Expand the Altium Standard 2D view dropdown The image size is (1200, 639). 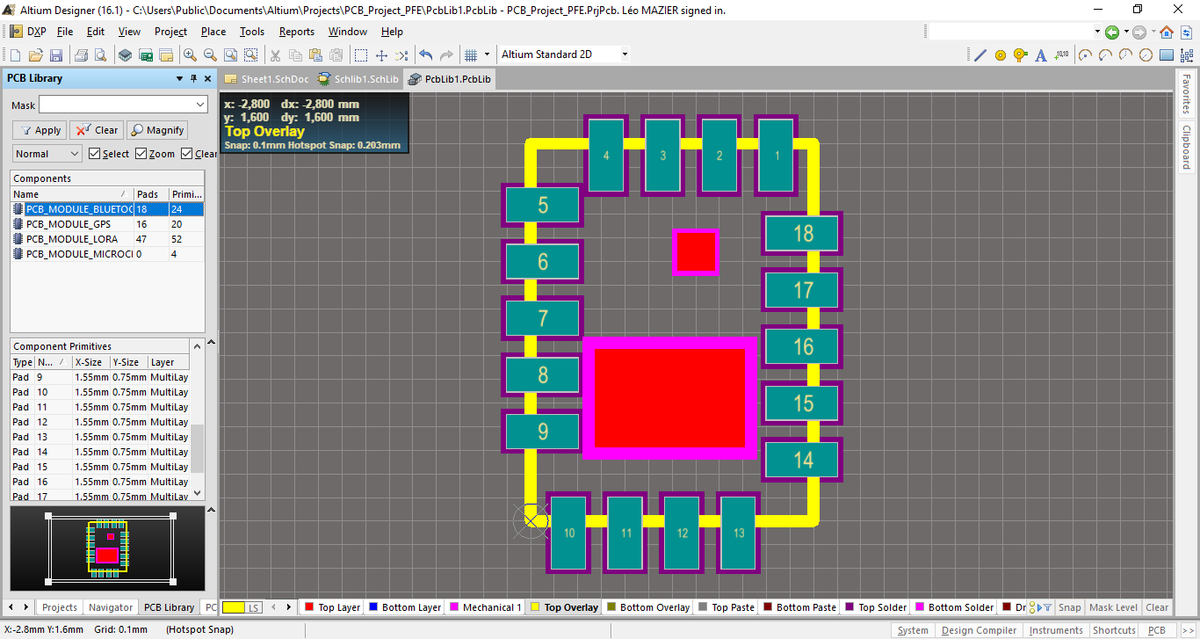tap(625, 54)
